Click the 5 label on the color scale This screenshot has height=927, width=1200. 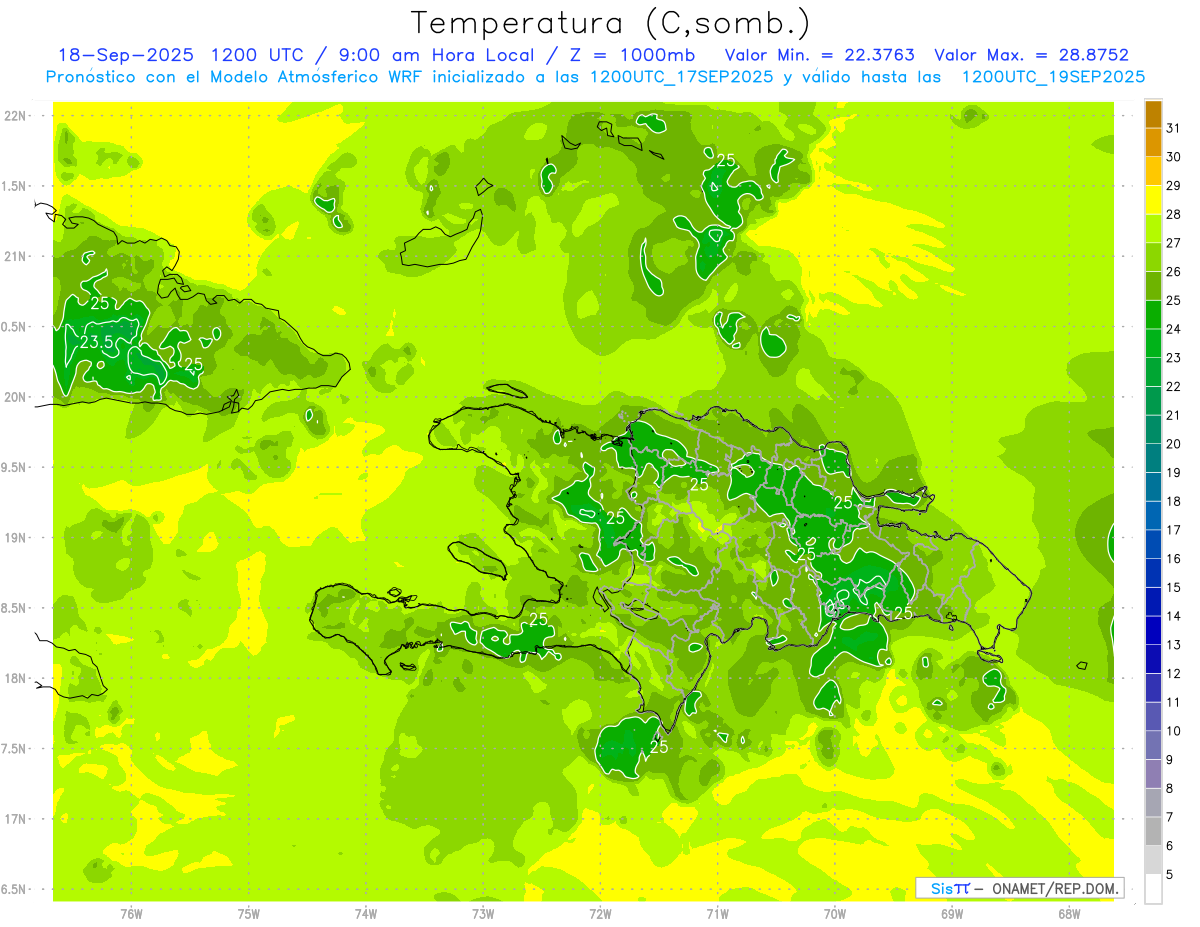click(1174, 875)
